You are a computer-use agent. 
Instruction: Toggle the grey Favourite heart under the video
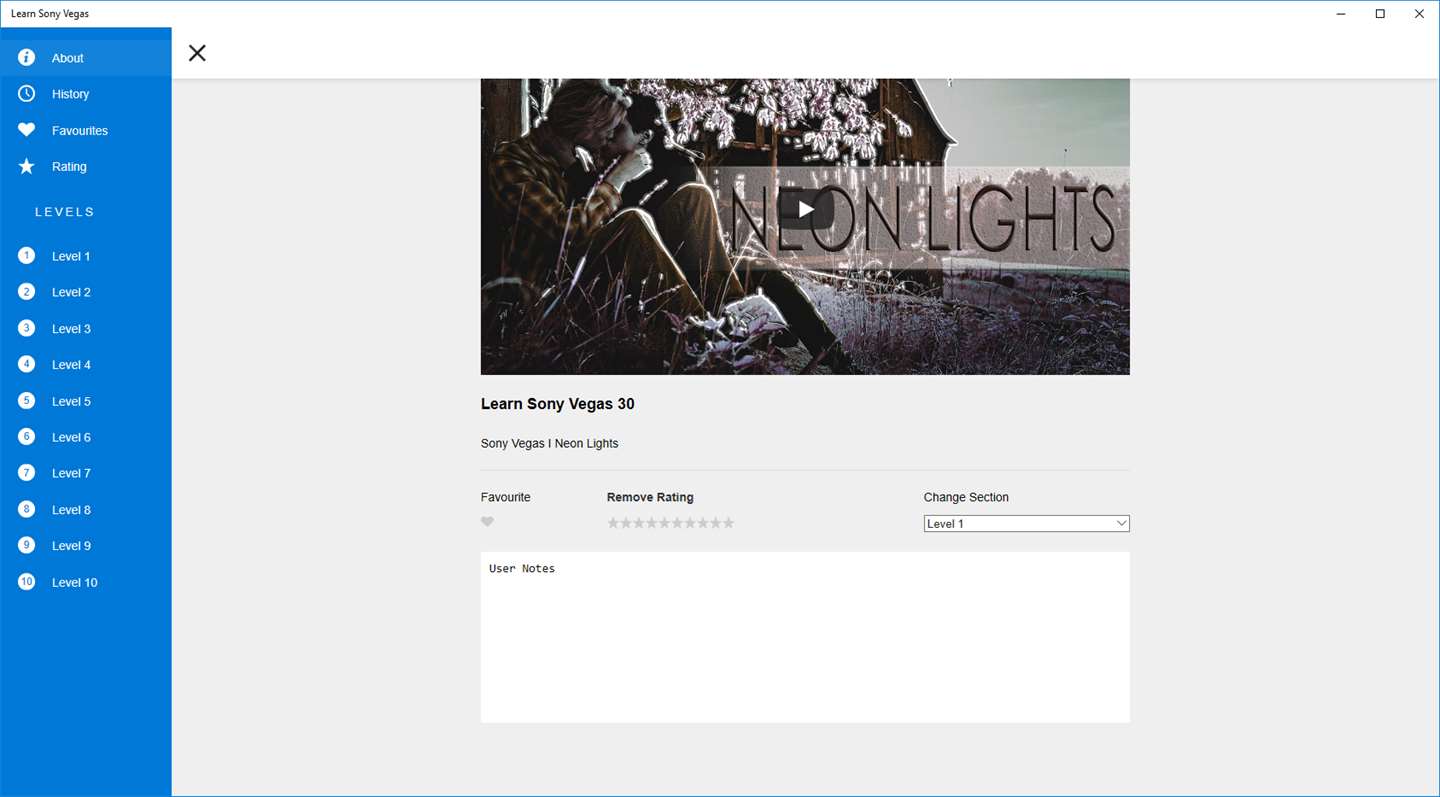point(487,522)
